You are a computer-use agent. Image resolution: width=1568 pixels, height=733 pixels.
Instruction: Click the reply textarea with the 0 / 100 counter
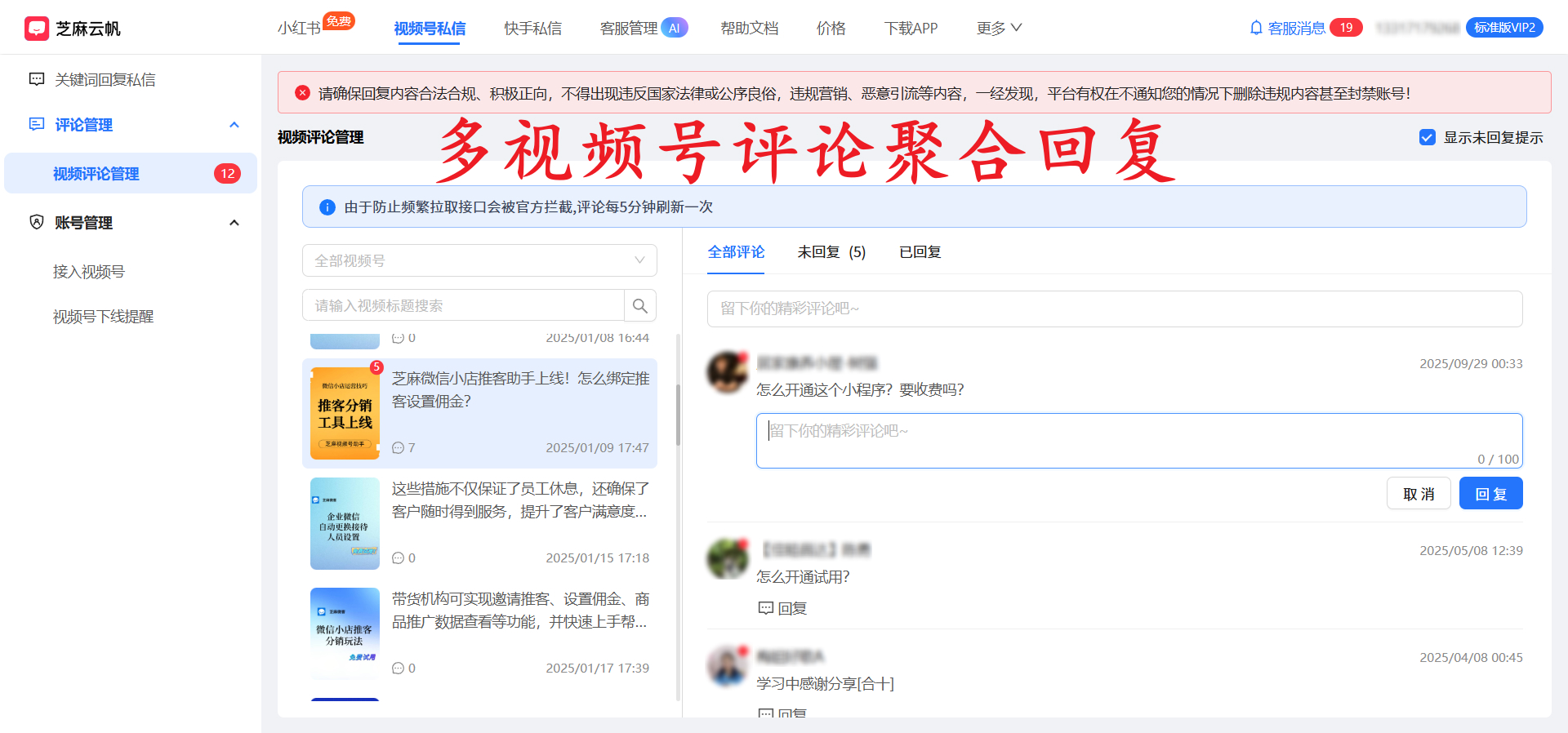(x=1139, y=441)
